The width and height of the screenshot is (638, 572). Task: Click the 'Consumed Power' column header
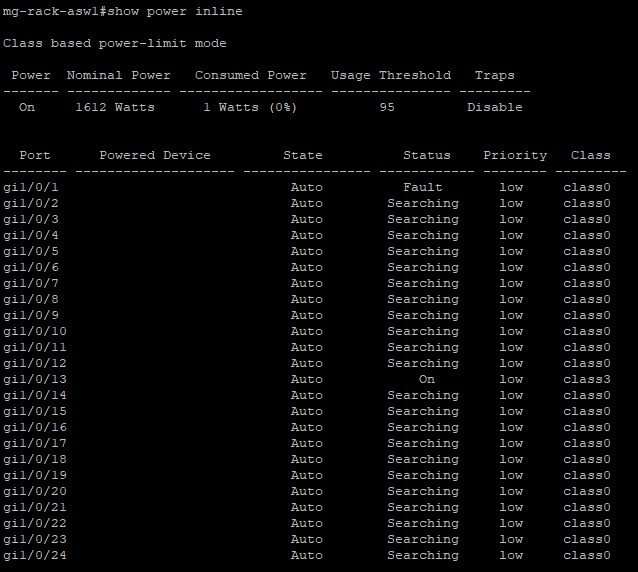tap(251, 75)
